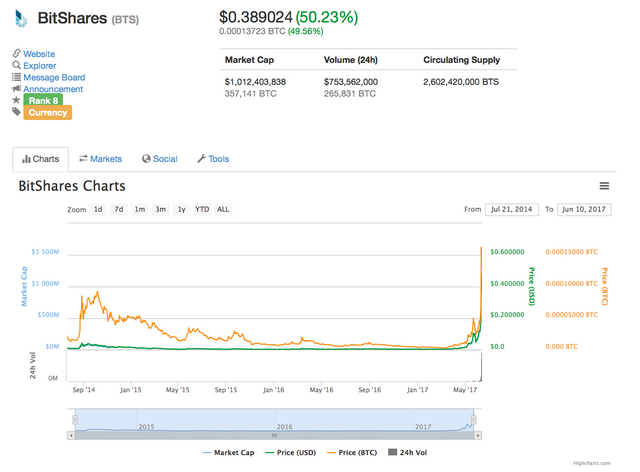Click the navigator scrollbar left arrow
This screenshot has width=640, height=472.
point(71,436)
